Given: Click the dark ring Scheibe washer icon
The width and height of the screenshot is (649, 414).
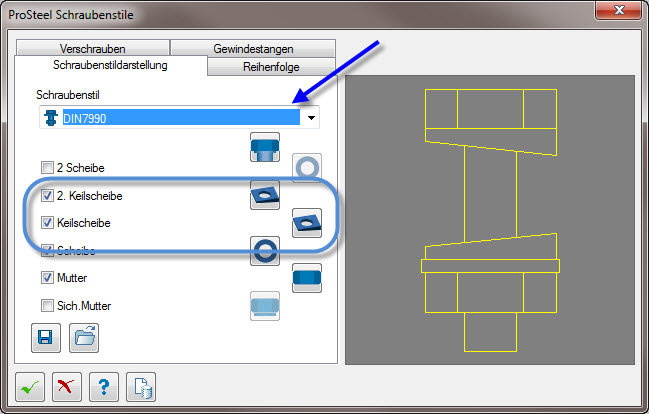Looking at the screenshot, I should [x=265, y=251].
